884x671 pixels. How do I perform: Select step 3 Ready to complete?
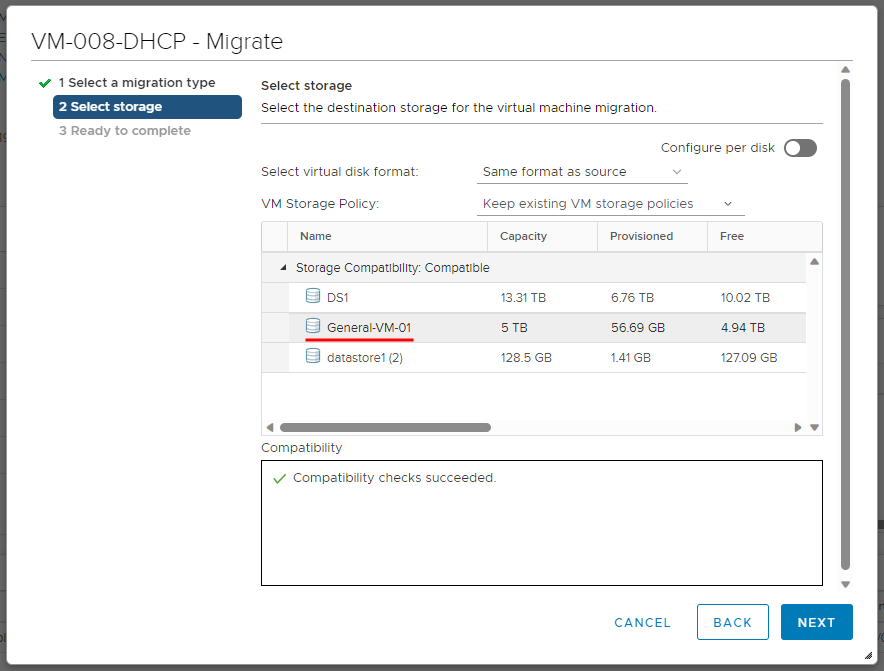[x=125, y=131]
